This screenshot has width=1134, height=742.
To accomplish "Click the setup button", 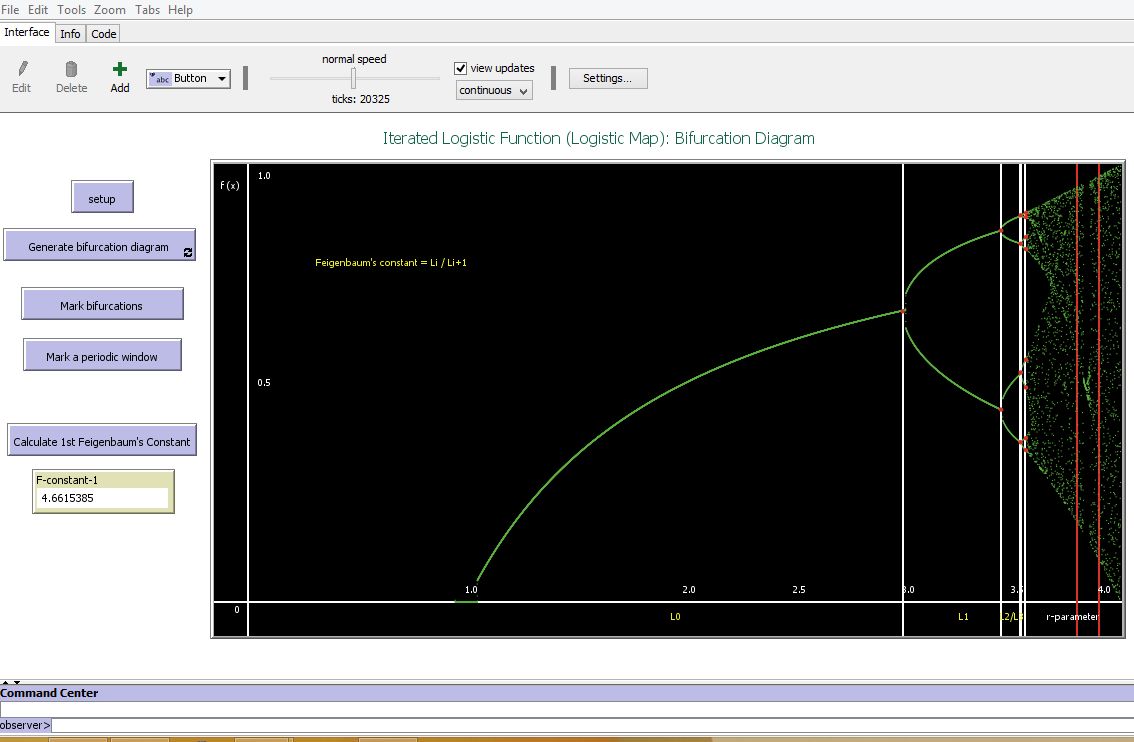I will (102, 197).
